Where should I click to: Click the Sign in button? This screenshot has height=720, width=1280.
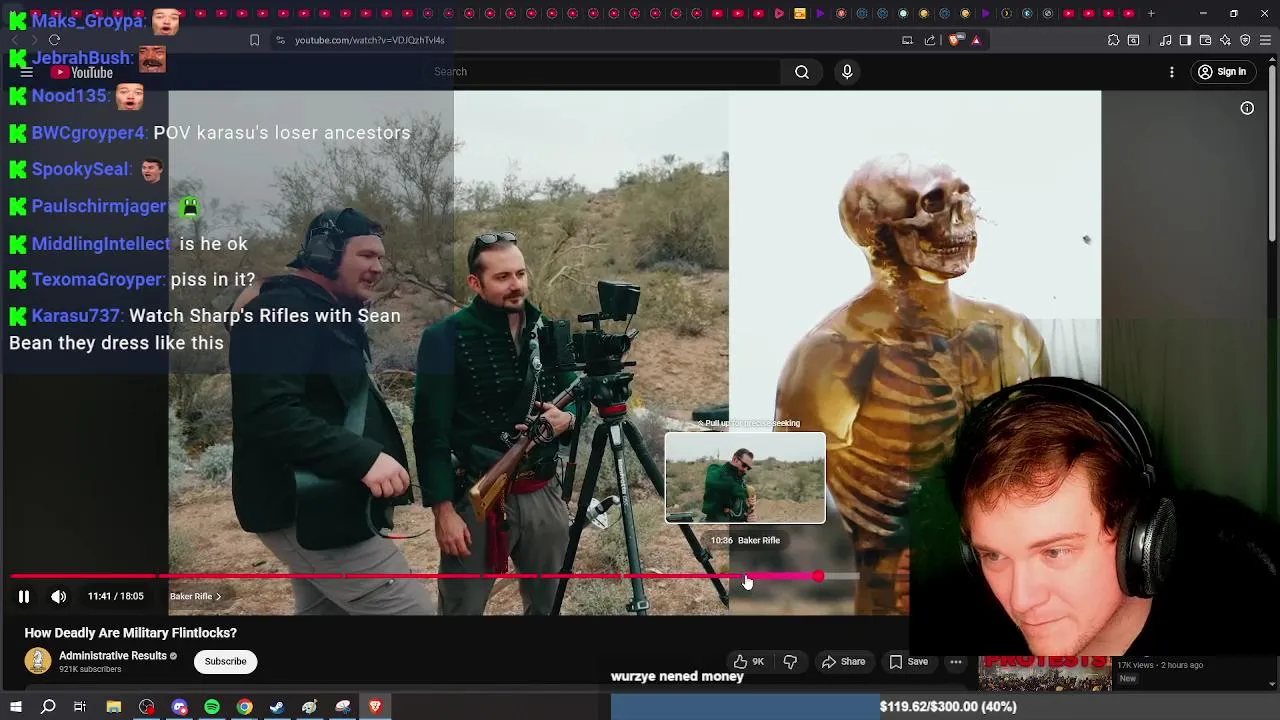tap(1222, 72)
